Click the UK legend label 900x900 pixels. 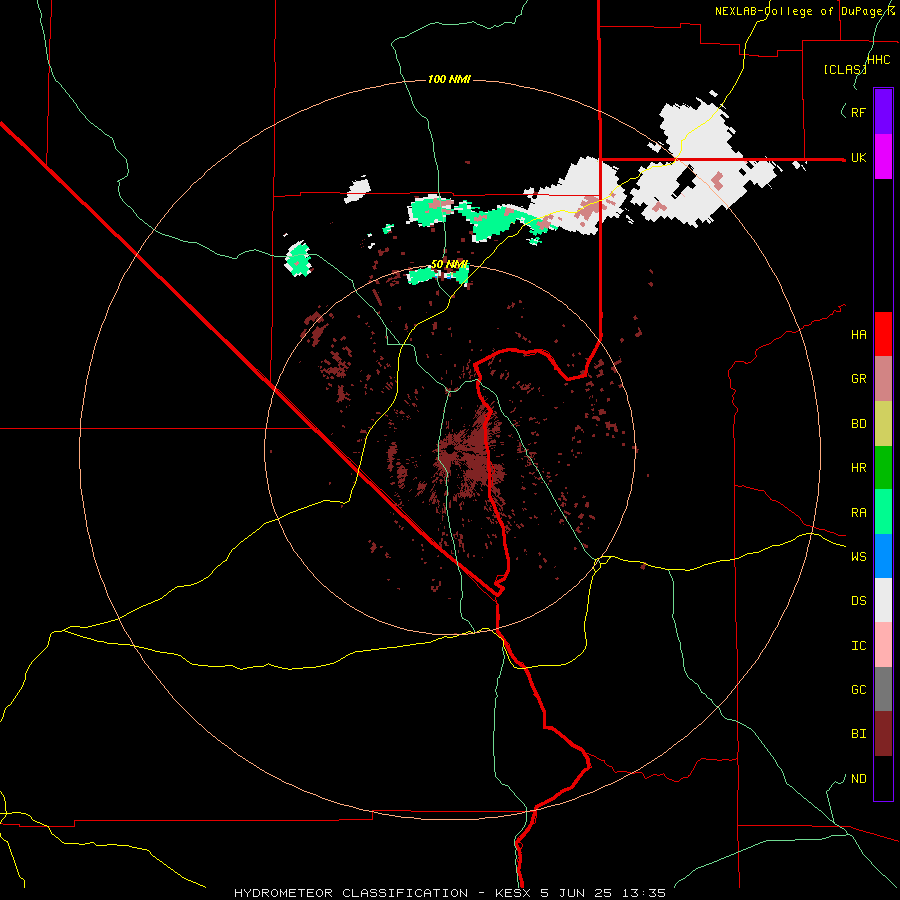[858, 158]
